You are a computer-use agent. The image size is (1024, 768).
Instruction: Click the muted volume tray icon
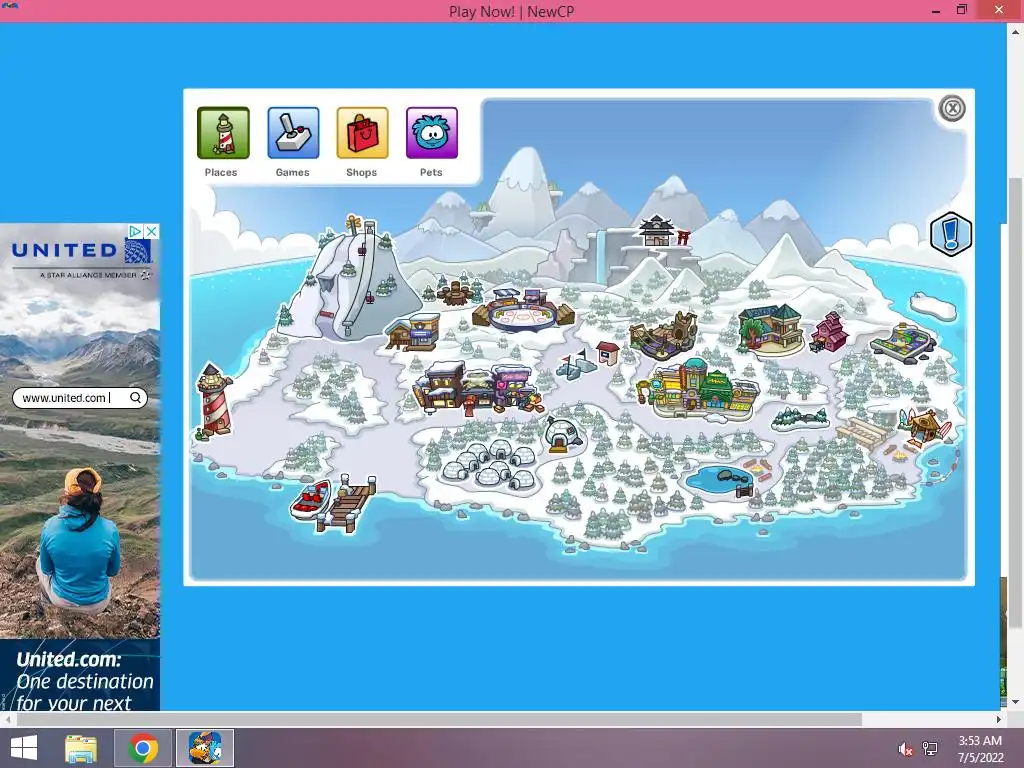click(x=905, y=749)
